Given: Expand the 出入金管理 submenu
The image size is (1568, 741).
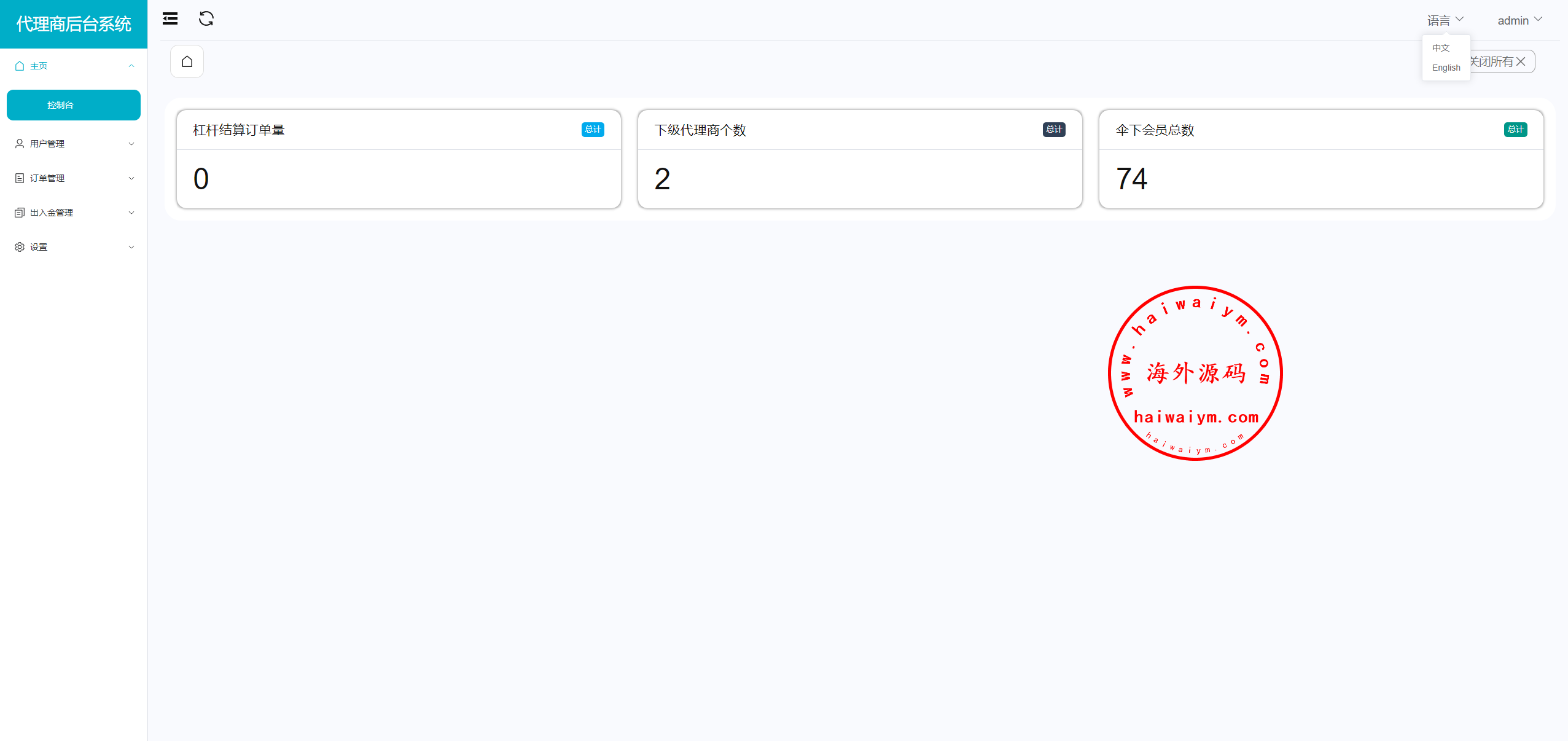Looking at the screenshot, I should (131, 213).
